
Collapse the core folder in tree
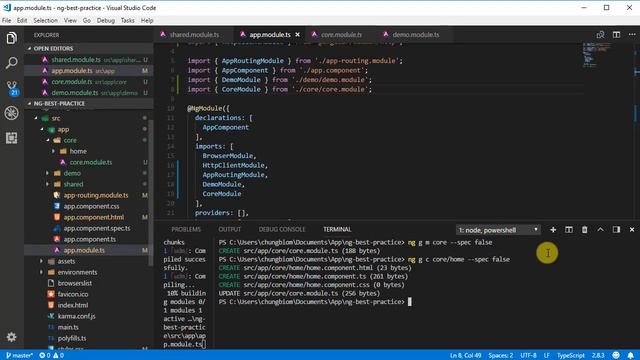pyautogui.click(x=48, y=140)
